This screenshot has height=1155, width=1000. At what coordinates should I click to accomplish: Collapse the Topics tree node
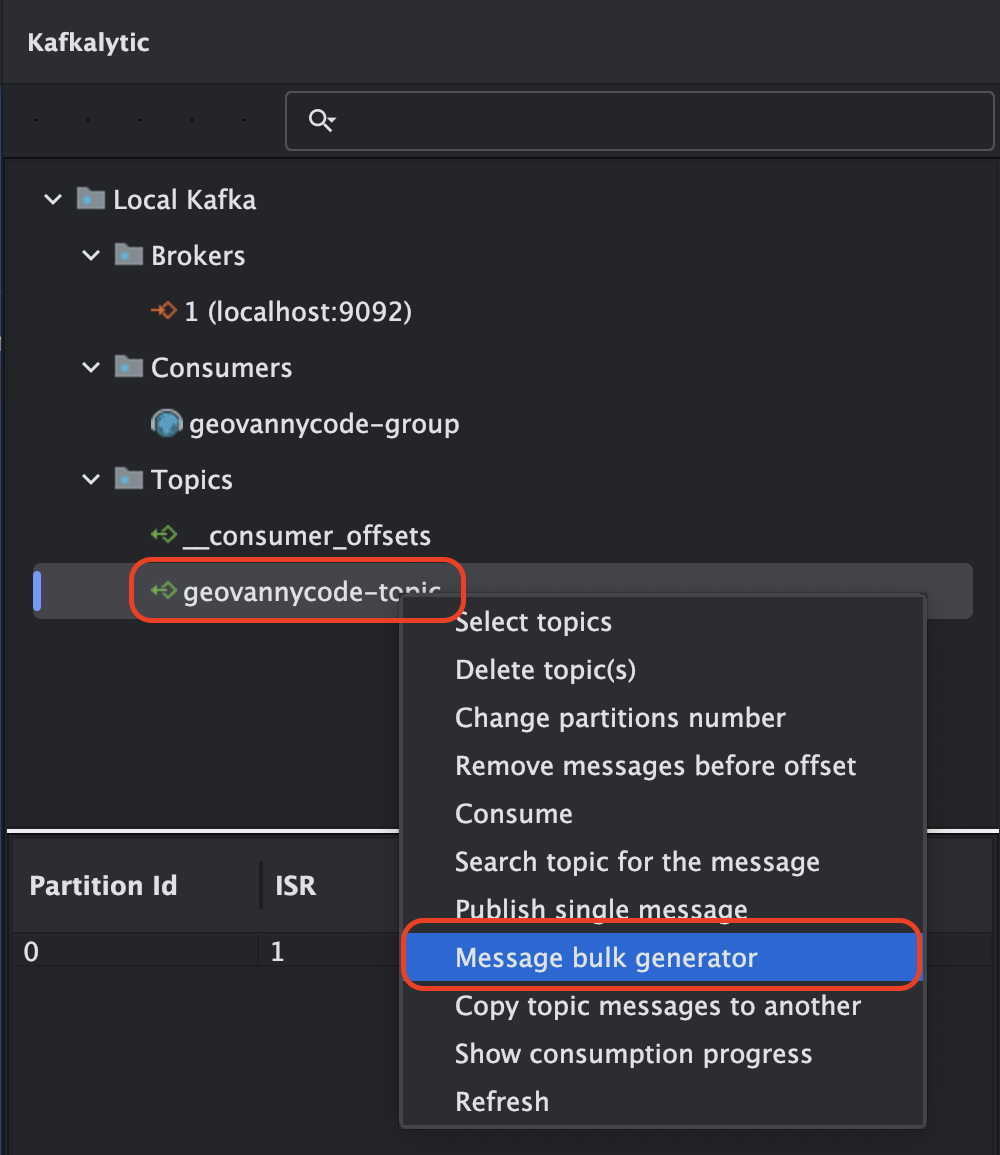pos(91,480)
